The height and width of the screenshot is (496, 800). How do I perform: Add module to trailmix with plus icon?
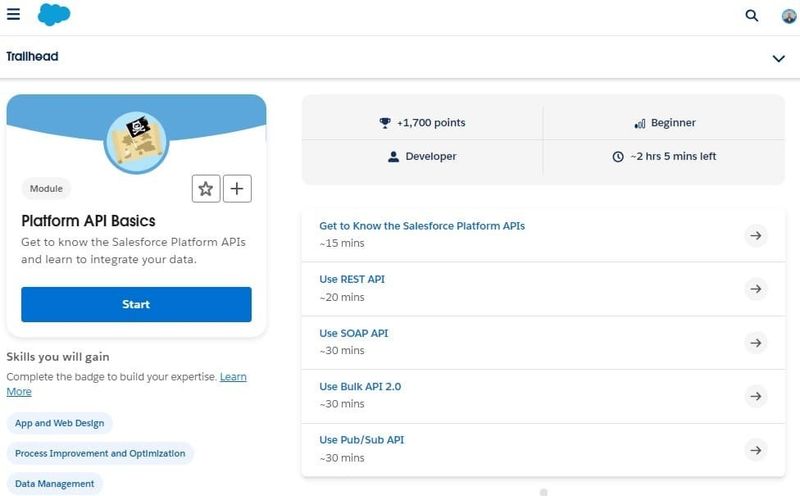click(x=237, y=189)
